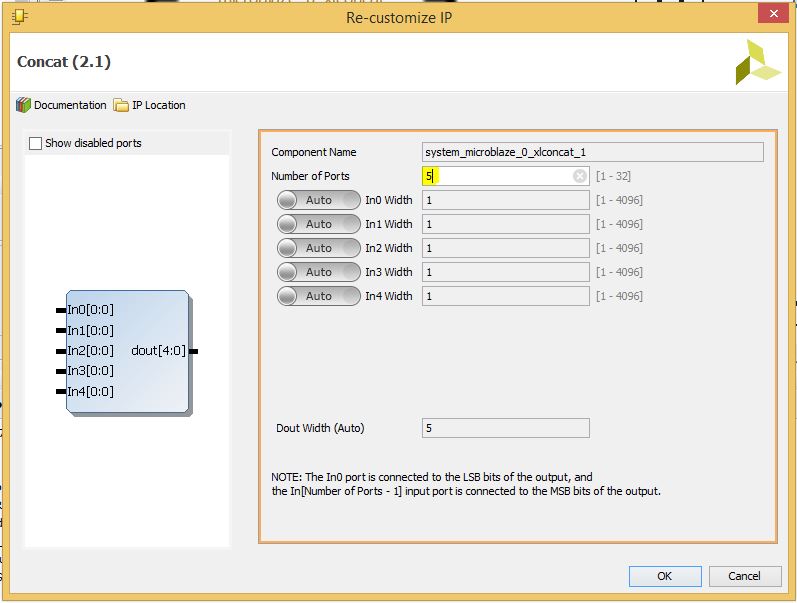797x603 pixels.
Task: Click the [1 - 4096] hint beside In0 Width
Action: pos(619,200)
